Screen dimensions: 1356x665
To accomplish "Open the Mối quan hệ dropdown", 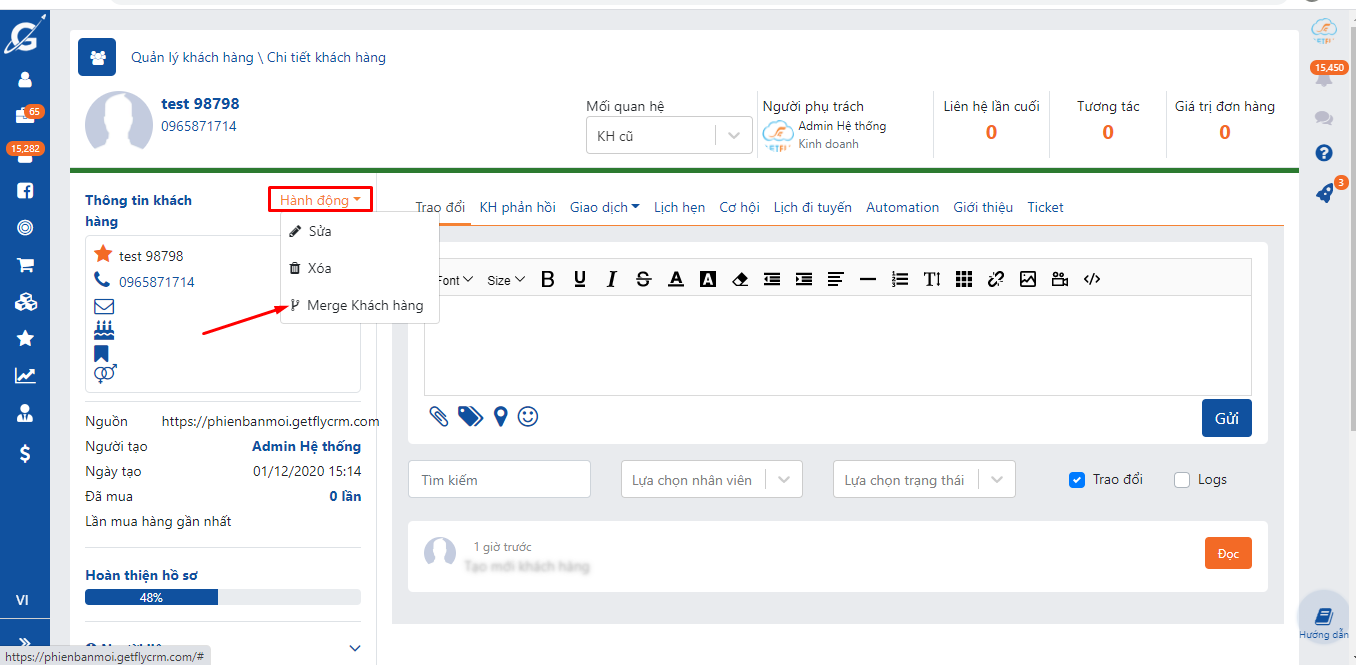I will click(x=667, y=136).
